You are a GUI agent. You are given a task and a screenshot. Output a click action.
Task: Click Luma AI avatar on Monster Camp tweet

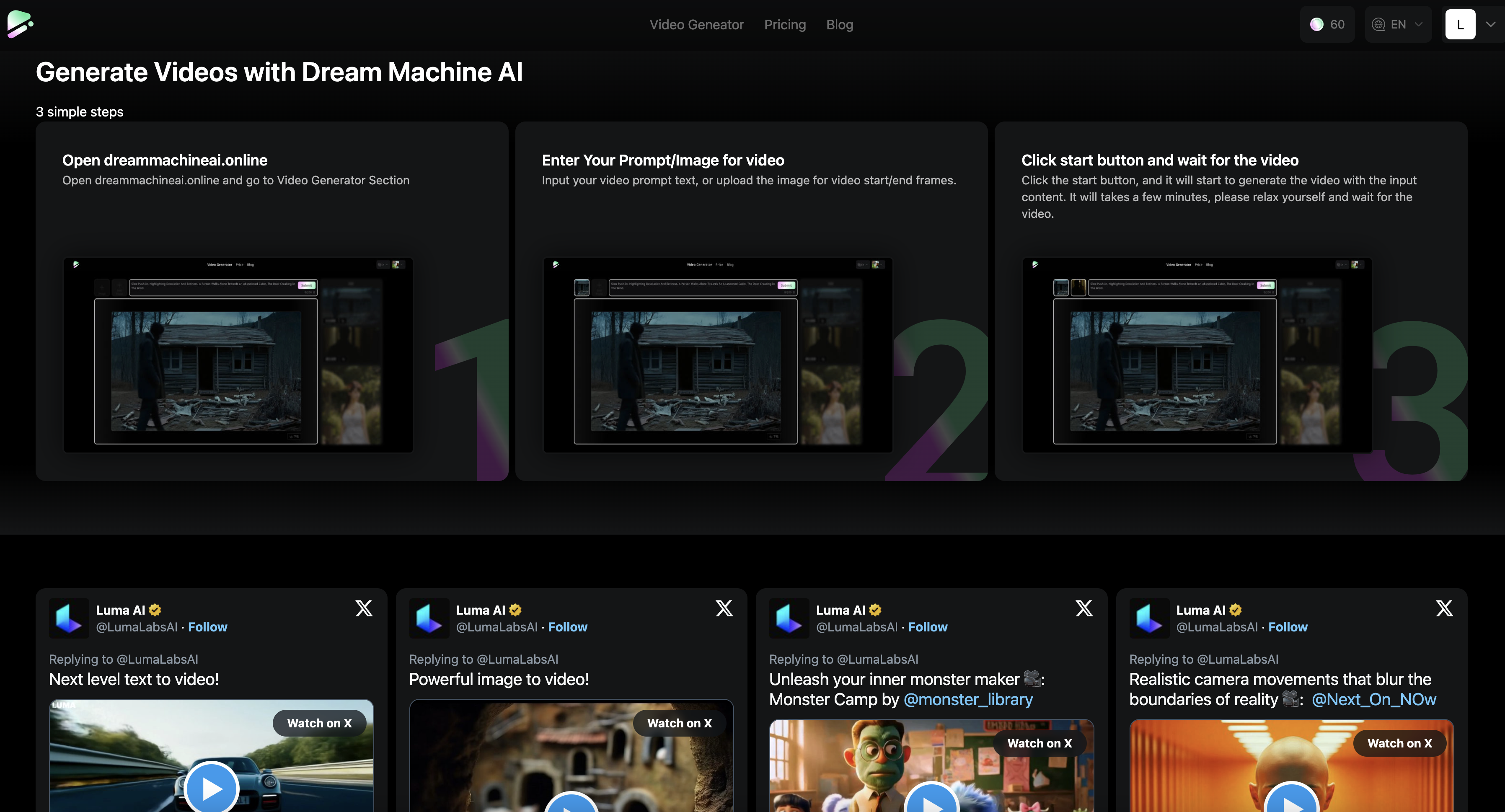pos(789,618)
